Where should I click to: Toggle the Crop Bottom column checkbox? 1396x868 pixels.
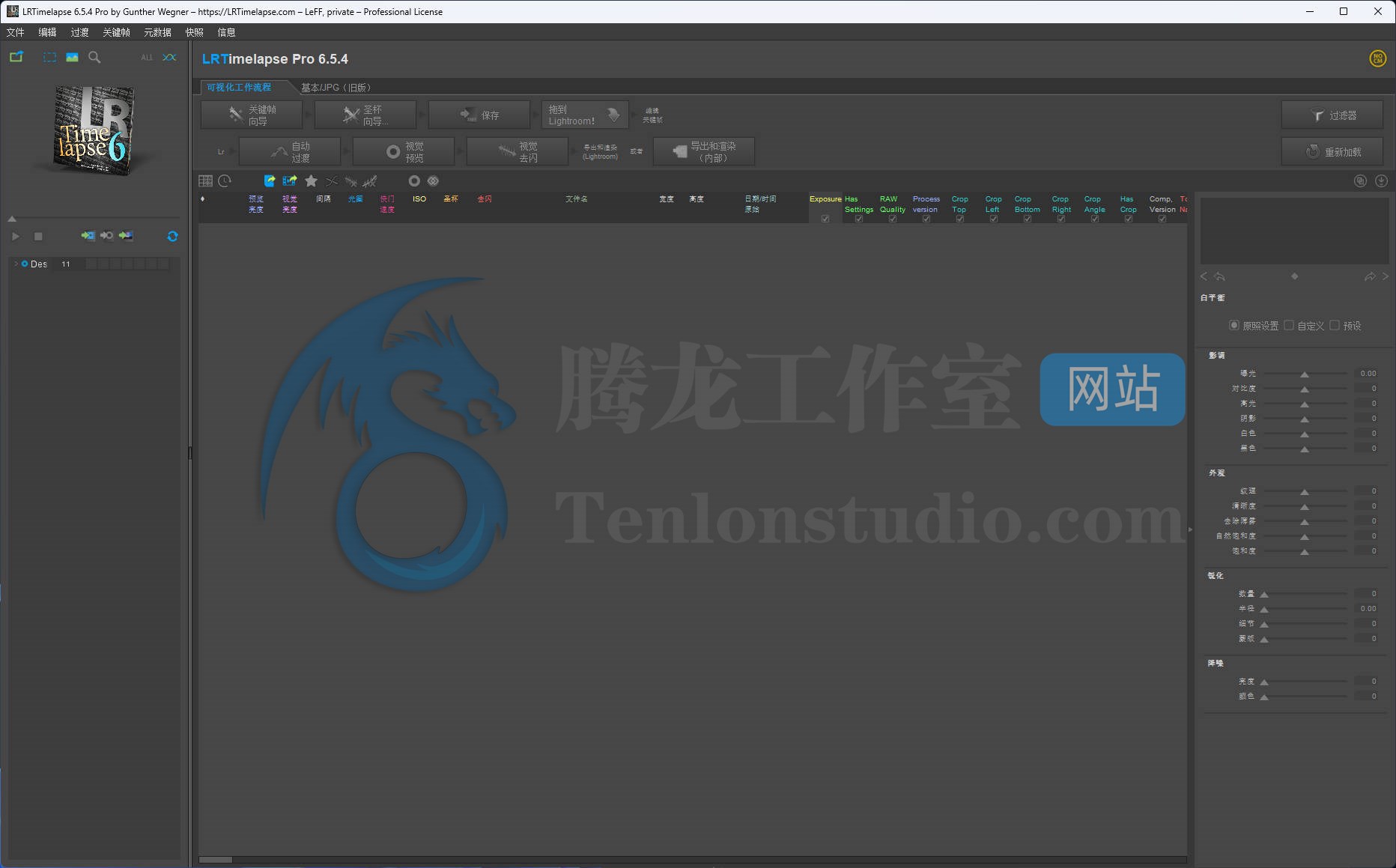click(x=1028, y=219)
